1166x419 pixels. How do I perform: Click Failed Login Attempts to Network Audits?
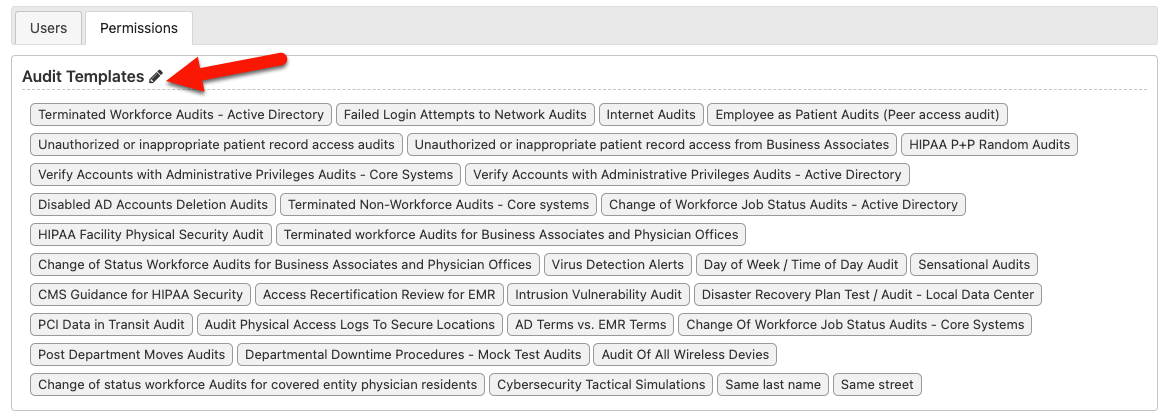(x=466, y=115)
